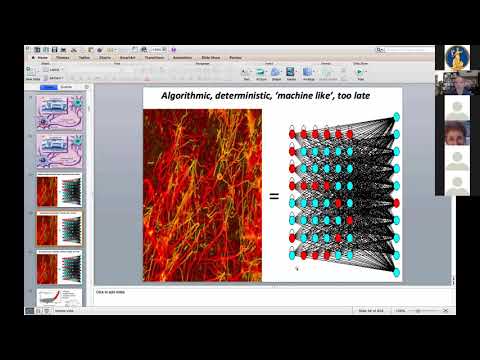Click the third participant video tile showing a face

(x=457, y=133)
